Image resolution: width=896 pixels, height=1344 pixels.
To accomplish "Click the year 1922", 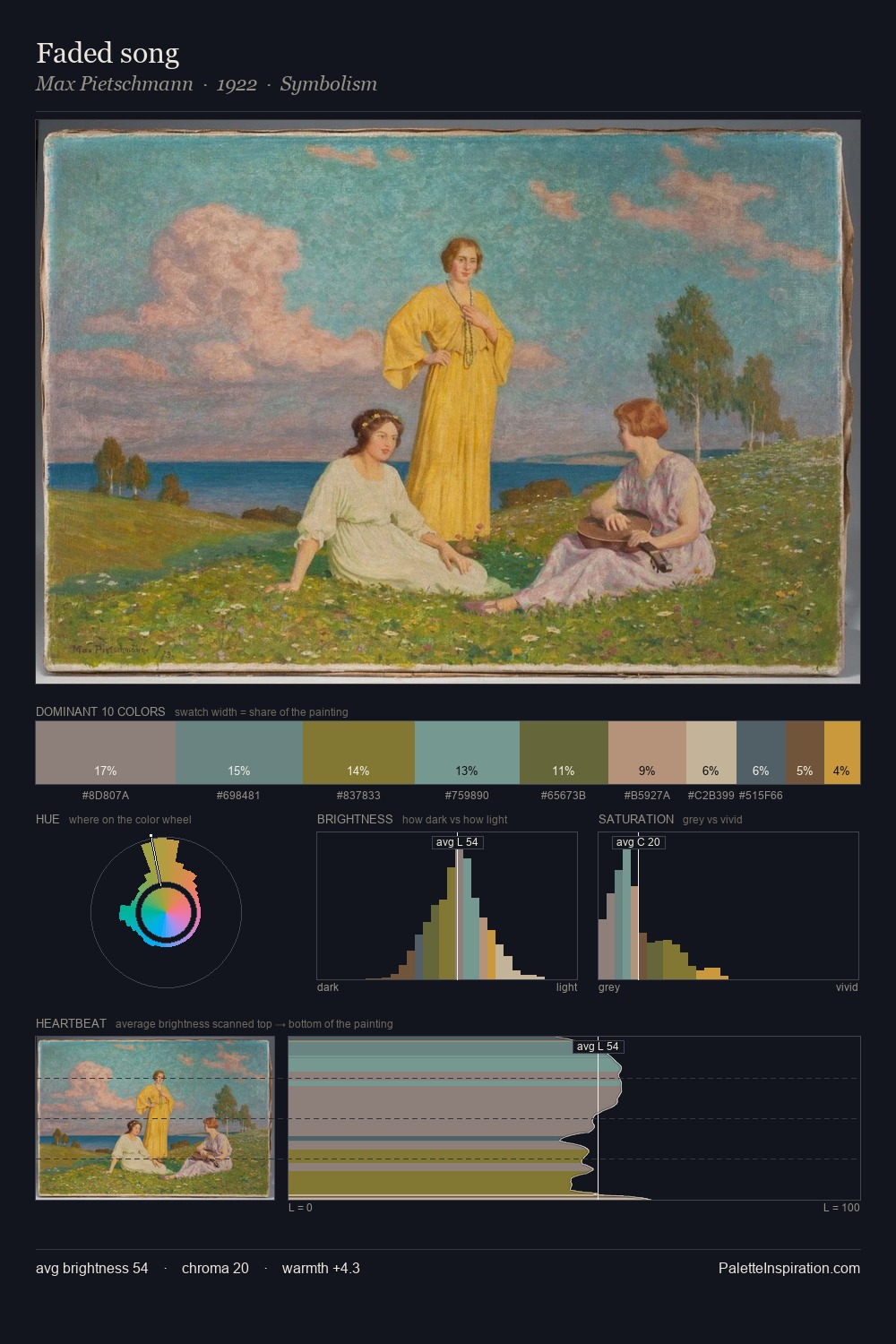I will coord(237,84).
